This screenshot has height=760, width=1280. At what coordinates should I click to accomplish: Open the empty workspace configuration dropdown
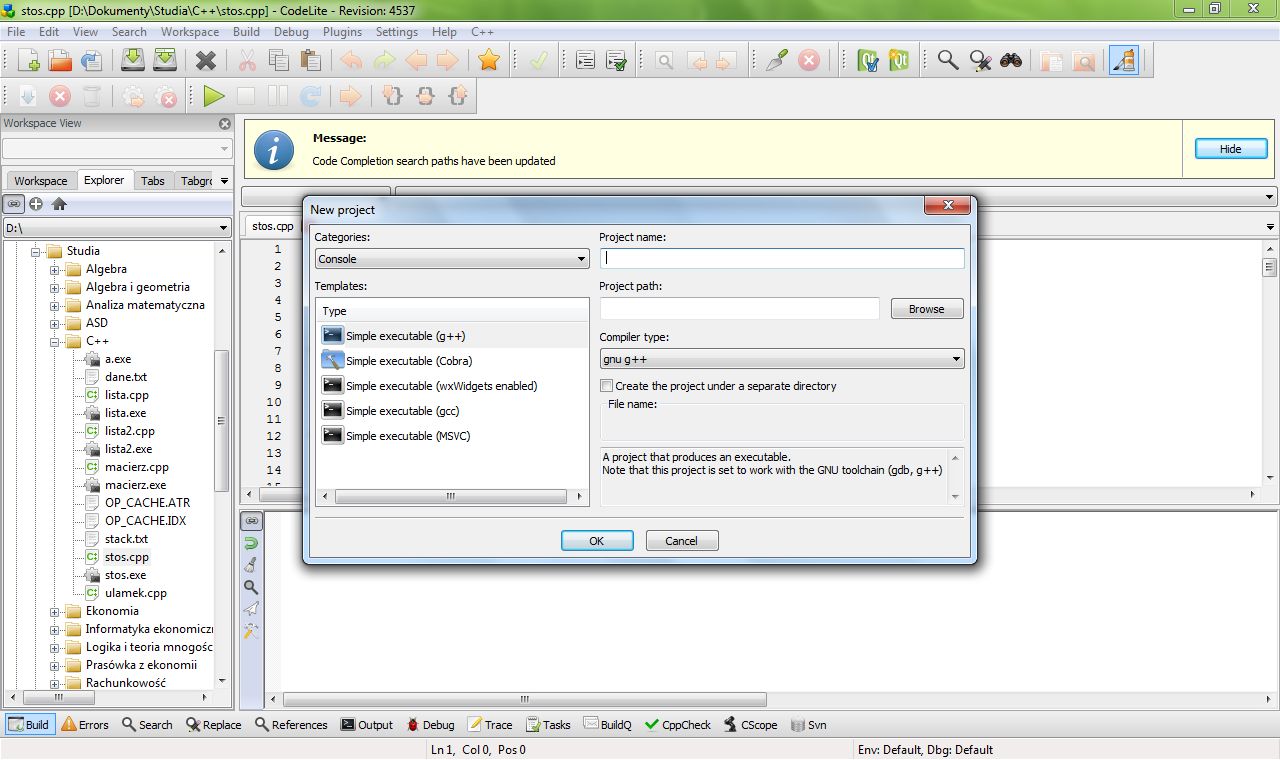pos(117,148)
